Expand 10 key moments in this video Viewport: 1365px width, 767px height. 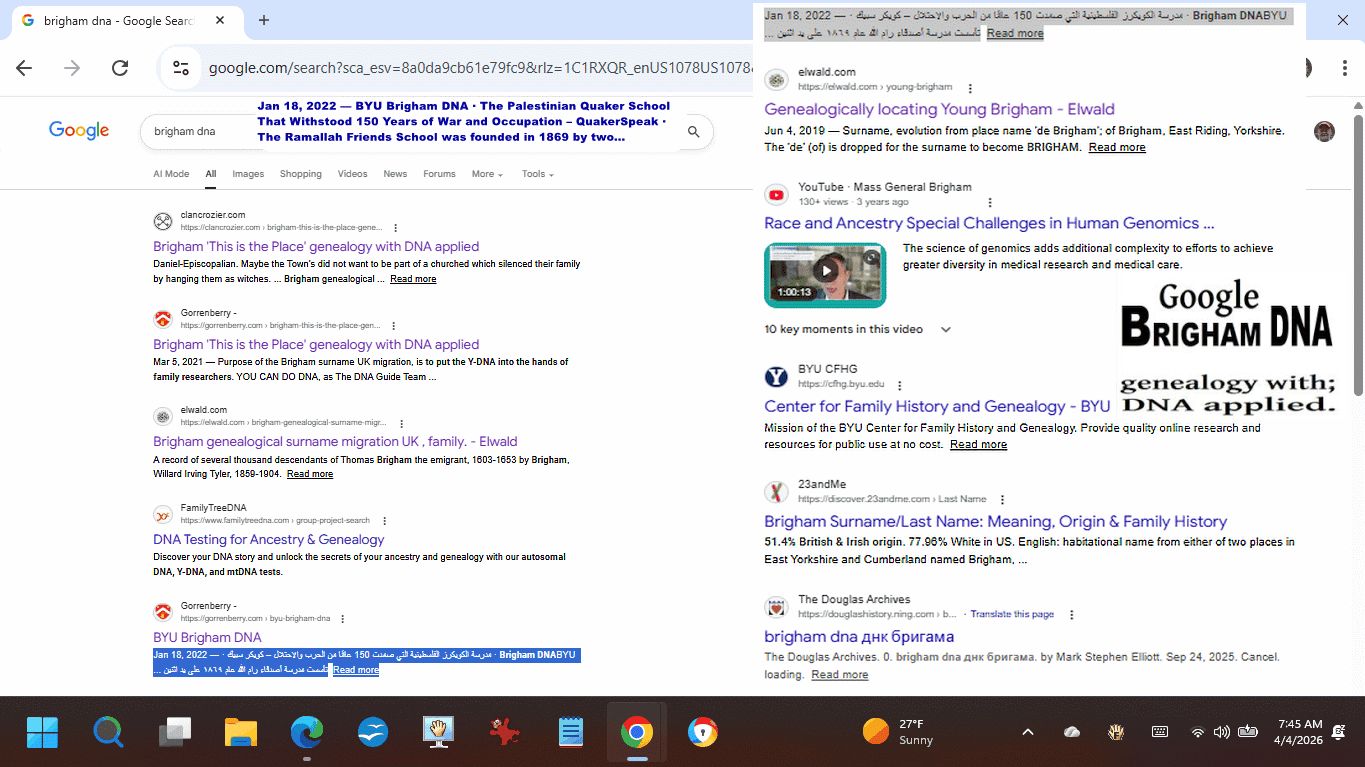(x=945, y=329)
